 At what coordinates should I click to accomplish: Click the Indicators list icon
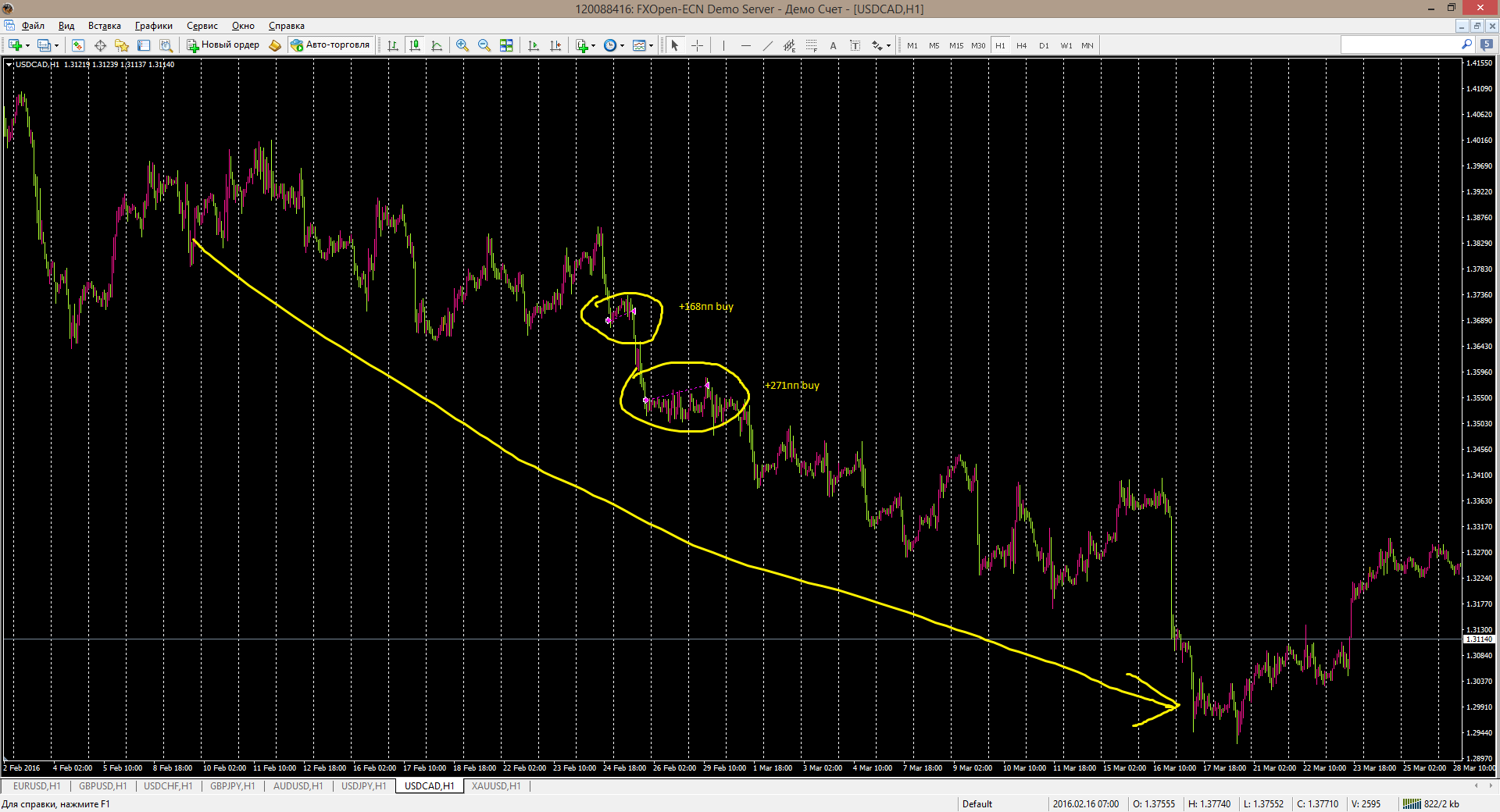pyautogui.click(x=581, y=45)
